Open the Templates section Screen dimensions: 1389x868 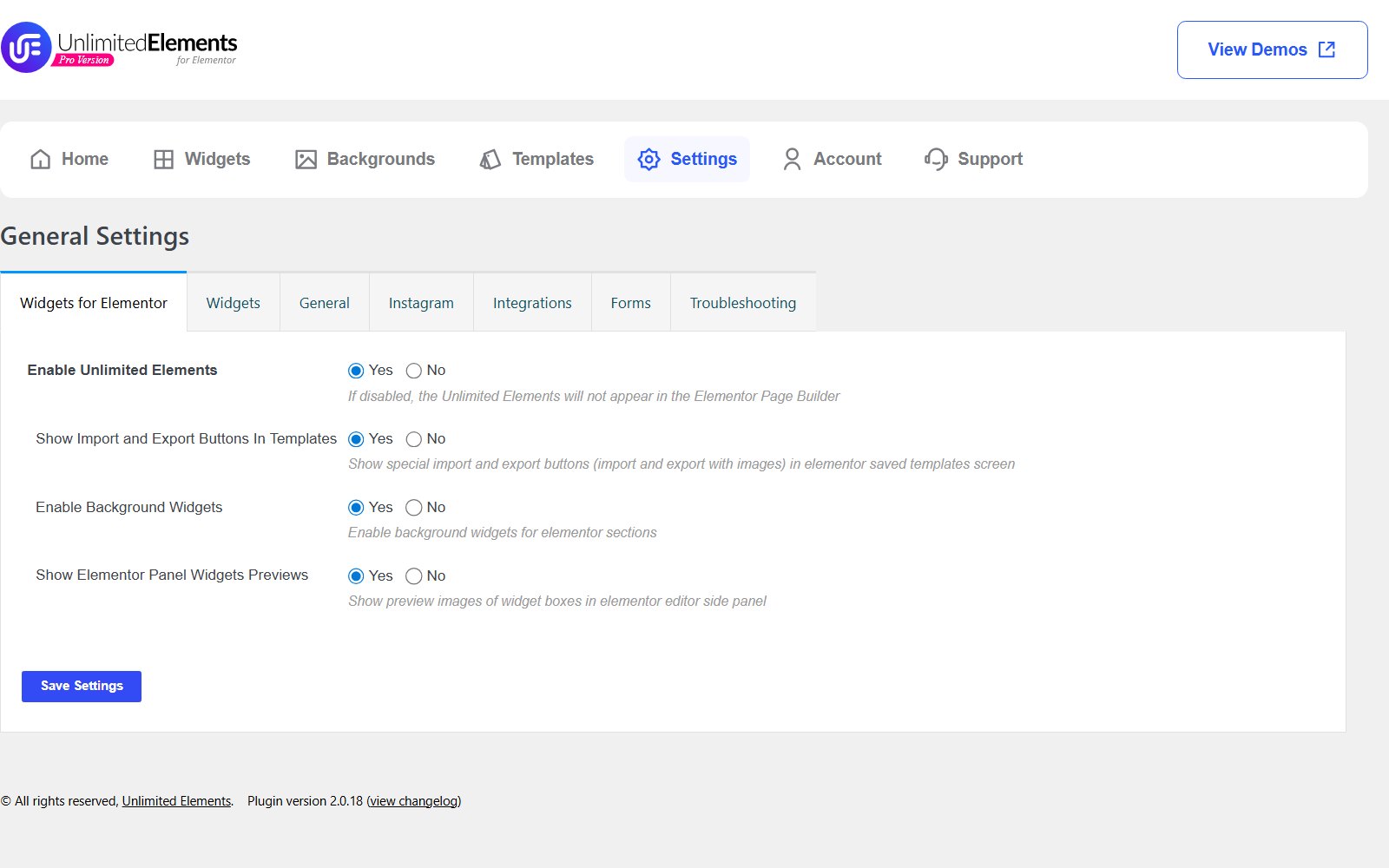pyautogui.click(x=537, y=159)
